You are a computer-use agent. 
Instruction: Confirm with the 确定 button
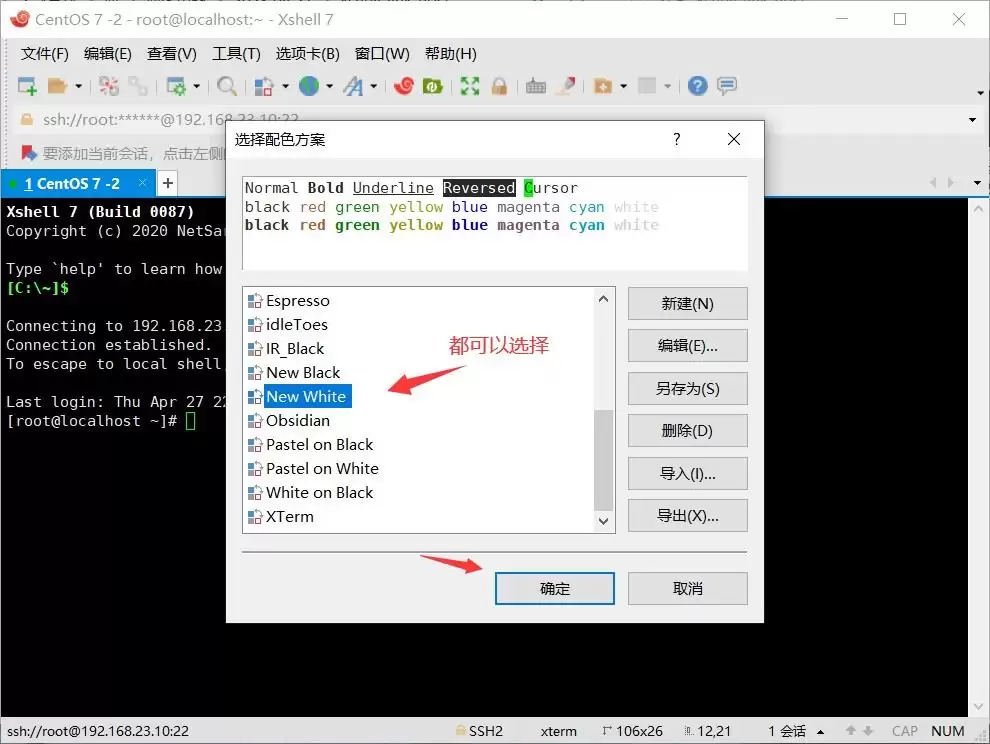[x=555, y=589]
